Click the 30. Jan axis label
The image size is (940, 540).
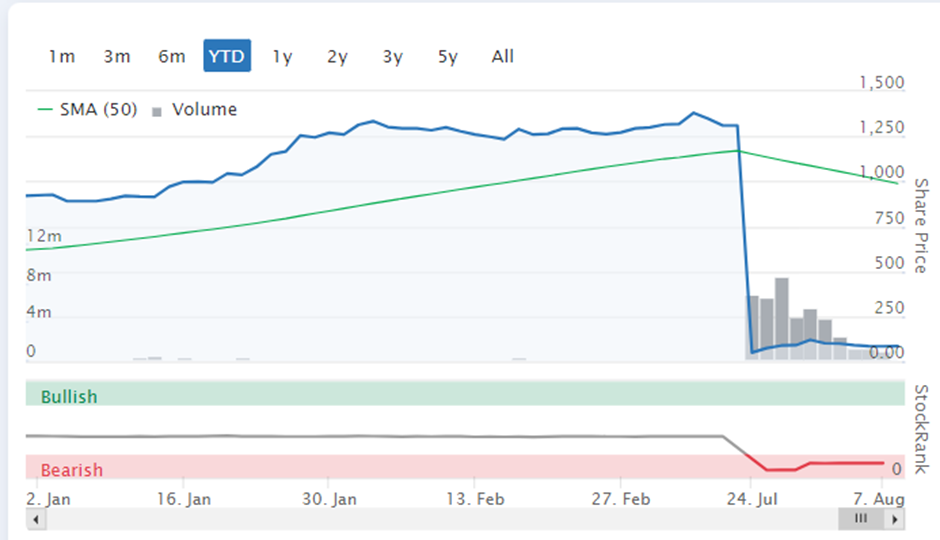click(x=329, y=499)
